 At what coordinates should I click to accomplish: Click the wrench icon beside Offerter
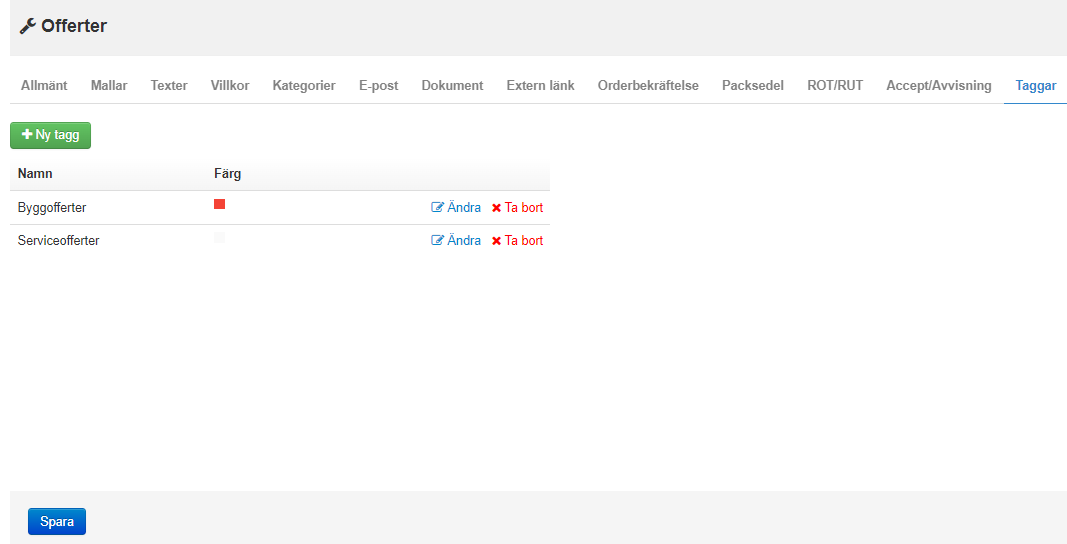click(x=27, y=27)
